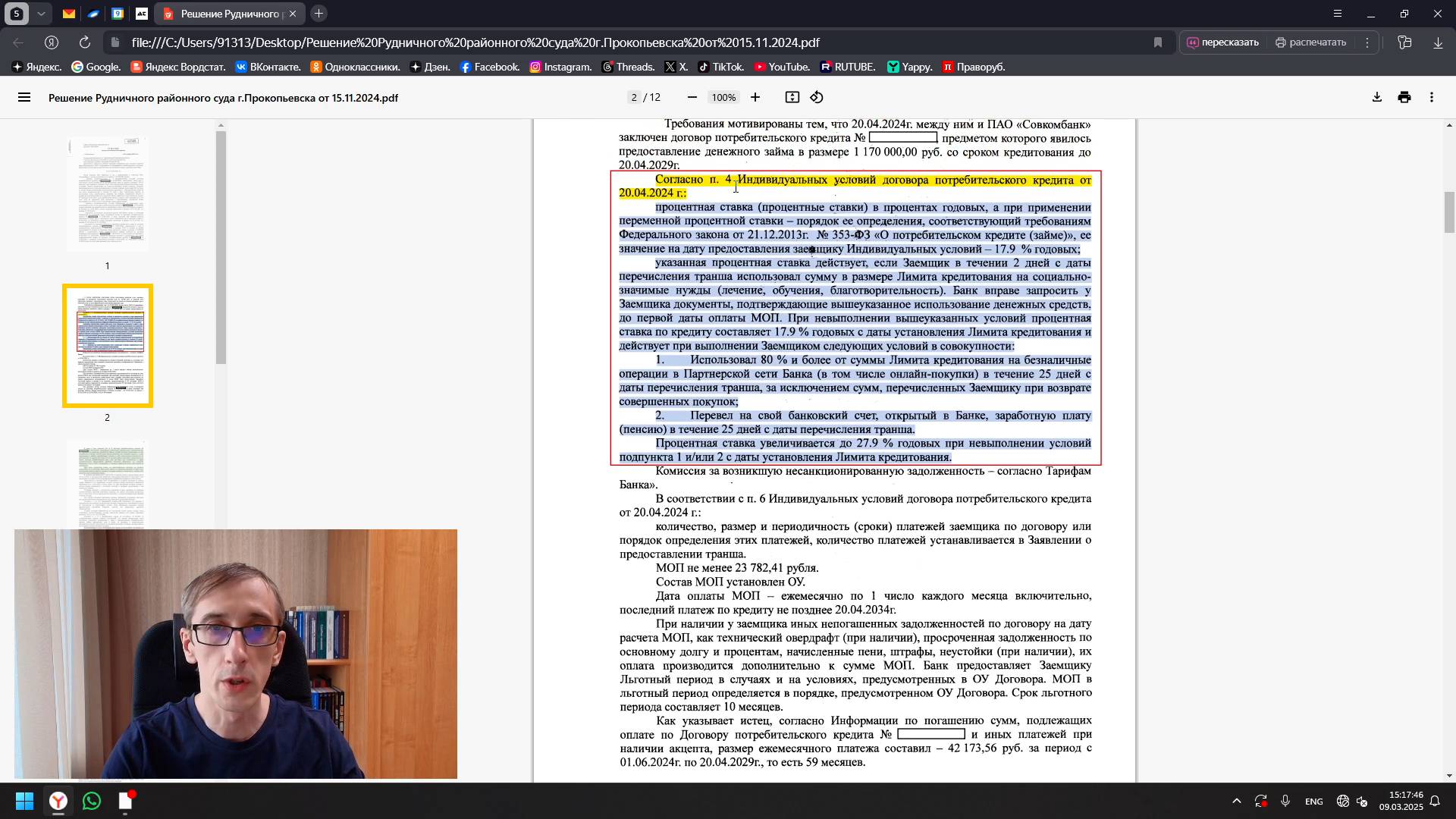Open browser tab list dropdown chevron

tap(41, 14)
